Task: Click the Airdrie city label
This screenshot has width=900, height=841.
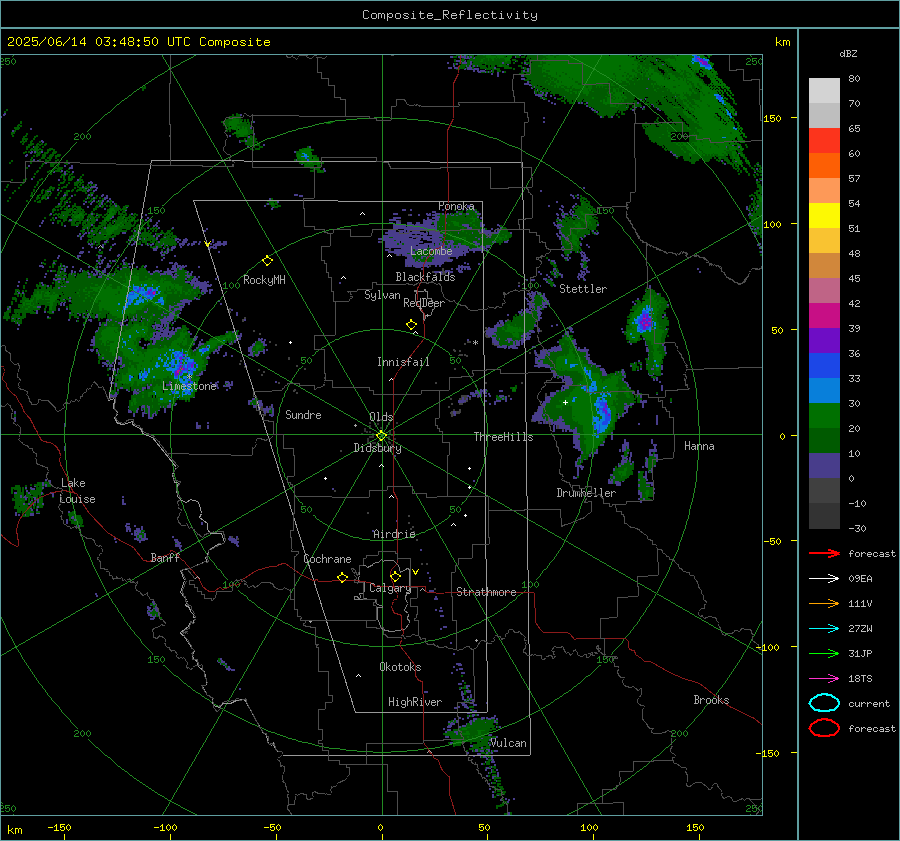Action: click(394, 534)
